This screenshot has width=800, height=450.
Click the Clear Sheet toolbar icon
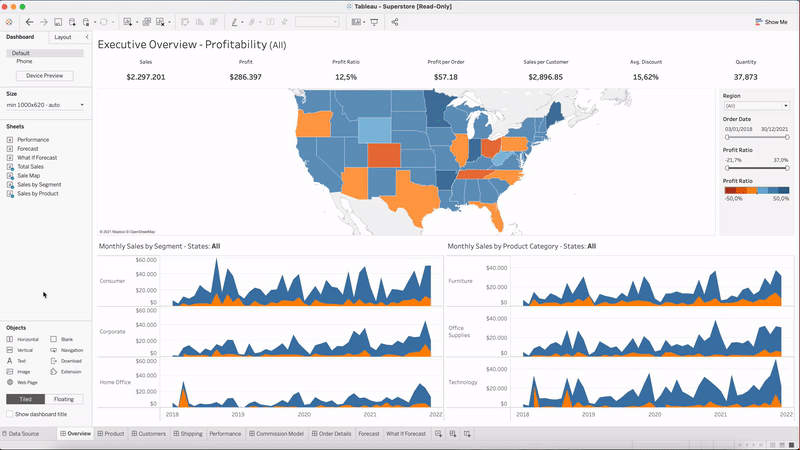(x=160, y=22)
